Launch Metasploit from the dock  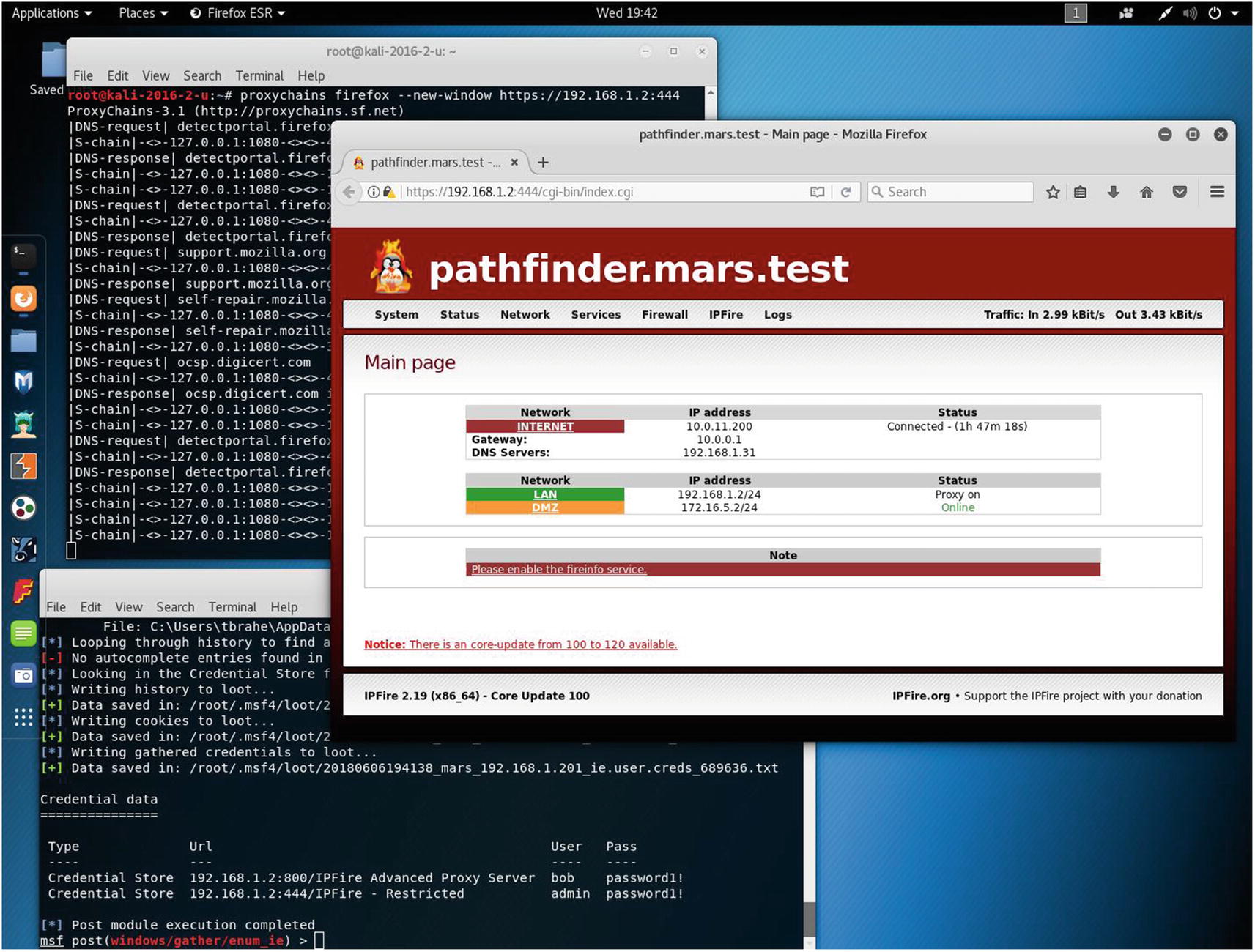(x=23, y=382)
